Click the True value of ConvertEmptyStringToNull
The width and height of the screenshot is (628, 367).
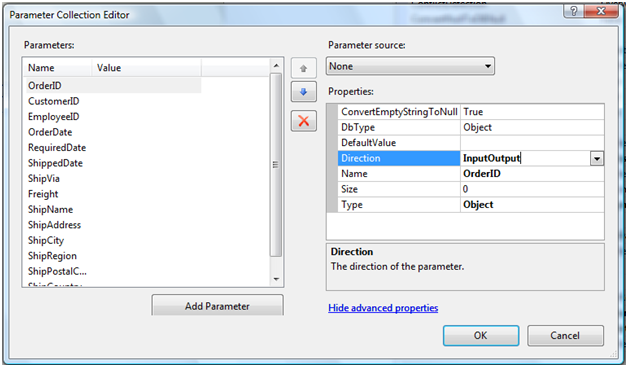(532, 112)
